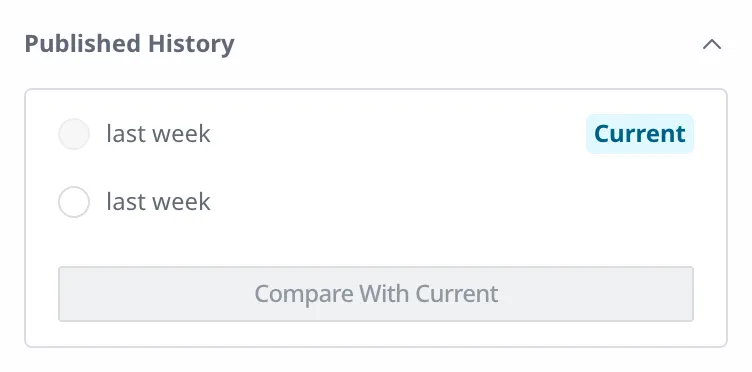This screenshot has width=752, height=372.
Task: Hide the history panel using the up arrow
Action: [x=712, y=44]
